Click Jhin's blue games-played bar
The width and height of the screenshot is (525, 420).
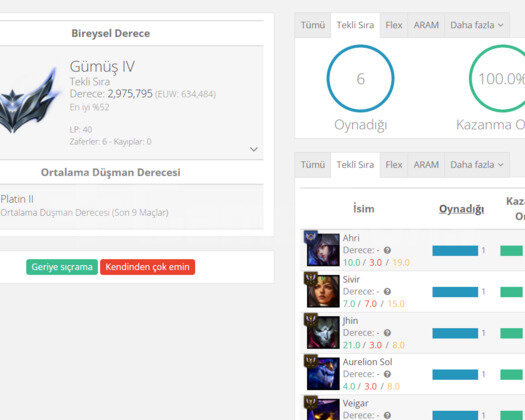coord(455,333)
